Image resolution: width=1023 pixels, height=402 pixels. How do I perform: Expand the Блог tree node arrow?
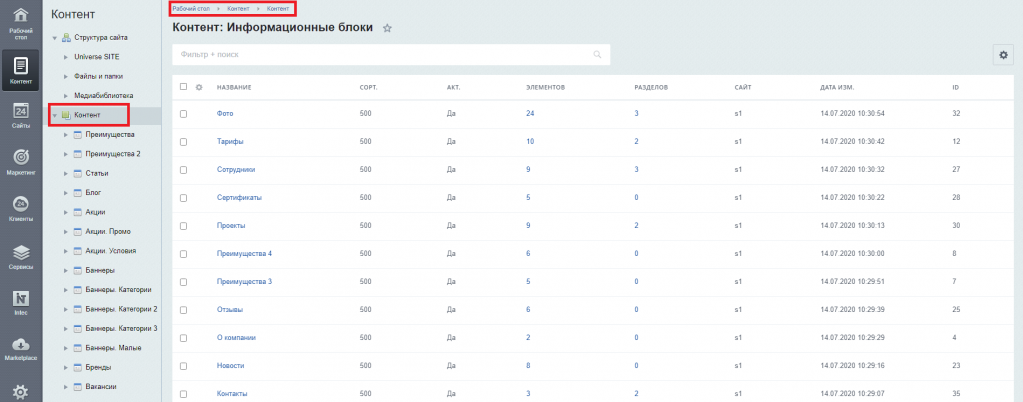click(x=66, y=191)
